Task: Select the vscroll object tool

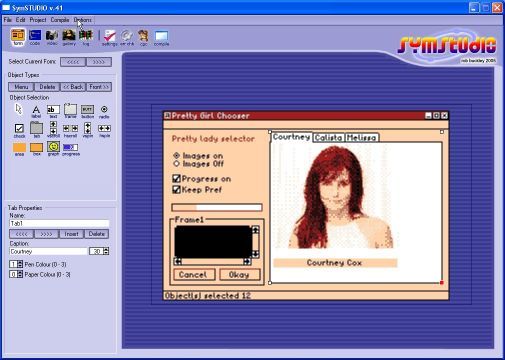Action: click(53, 129)
